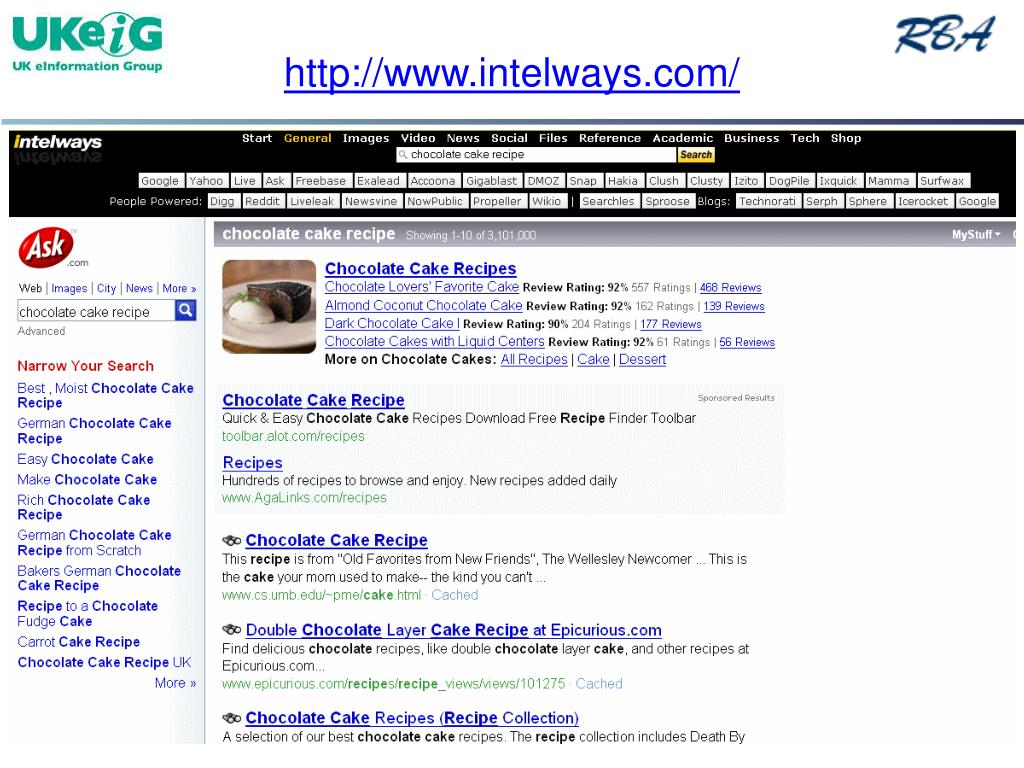
Task: Click the yellow Search button
Action: point(696,155)
